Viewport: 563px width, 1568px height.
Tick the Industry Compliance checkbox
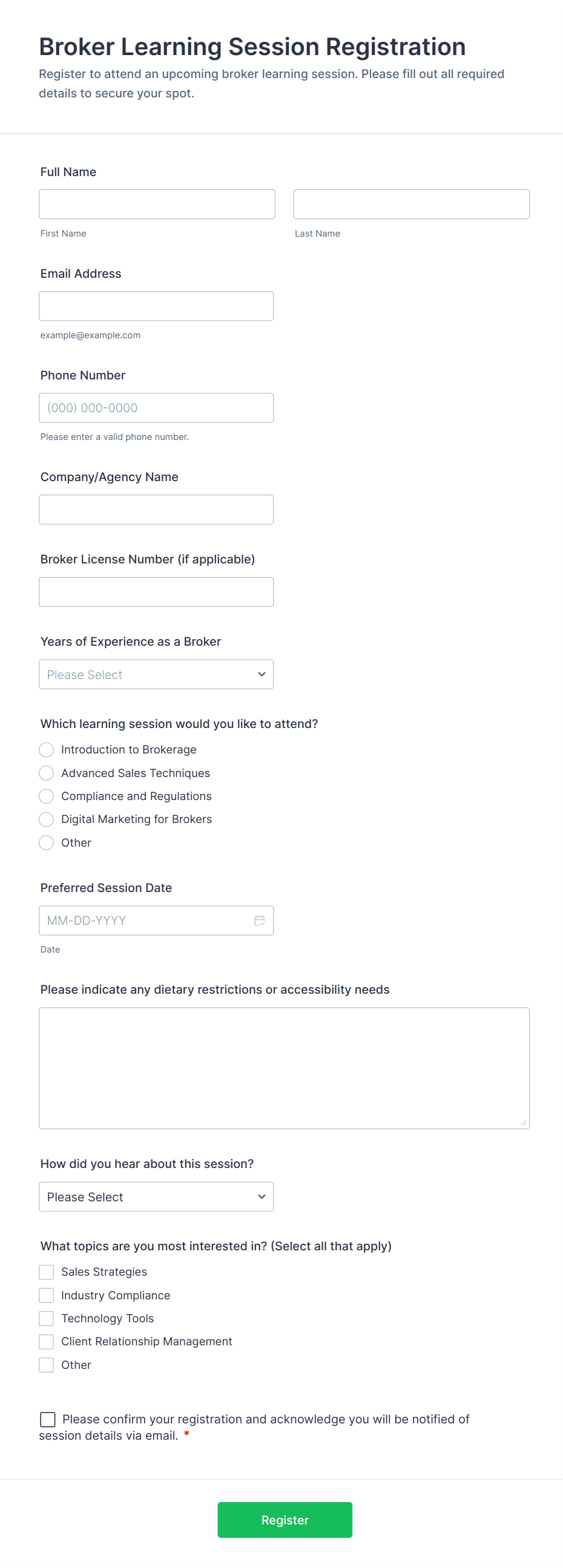pyautogui.click(x=46, y=1295)
